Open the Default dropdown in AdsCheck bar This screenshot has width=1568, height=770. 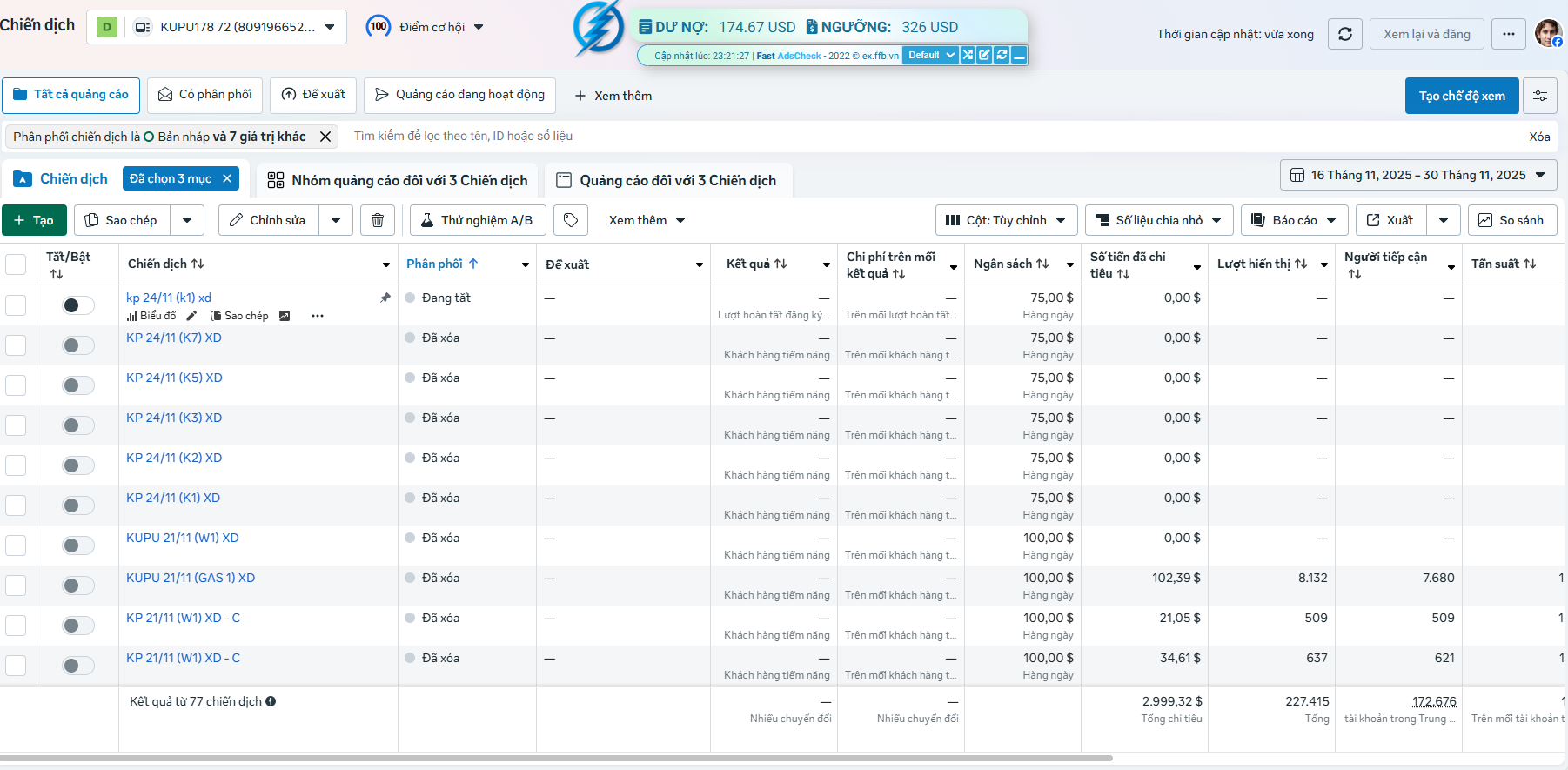click(929, 55)
